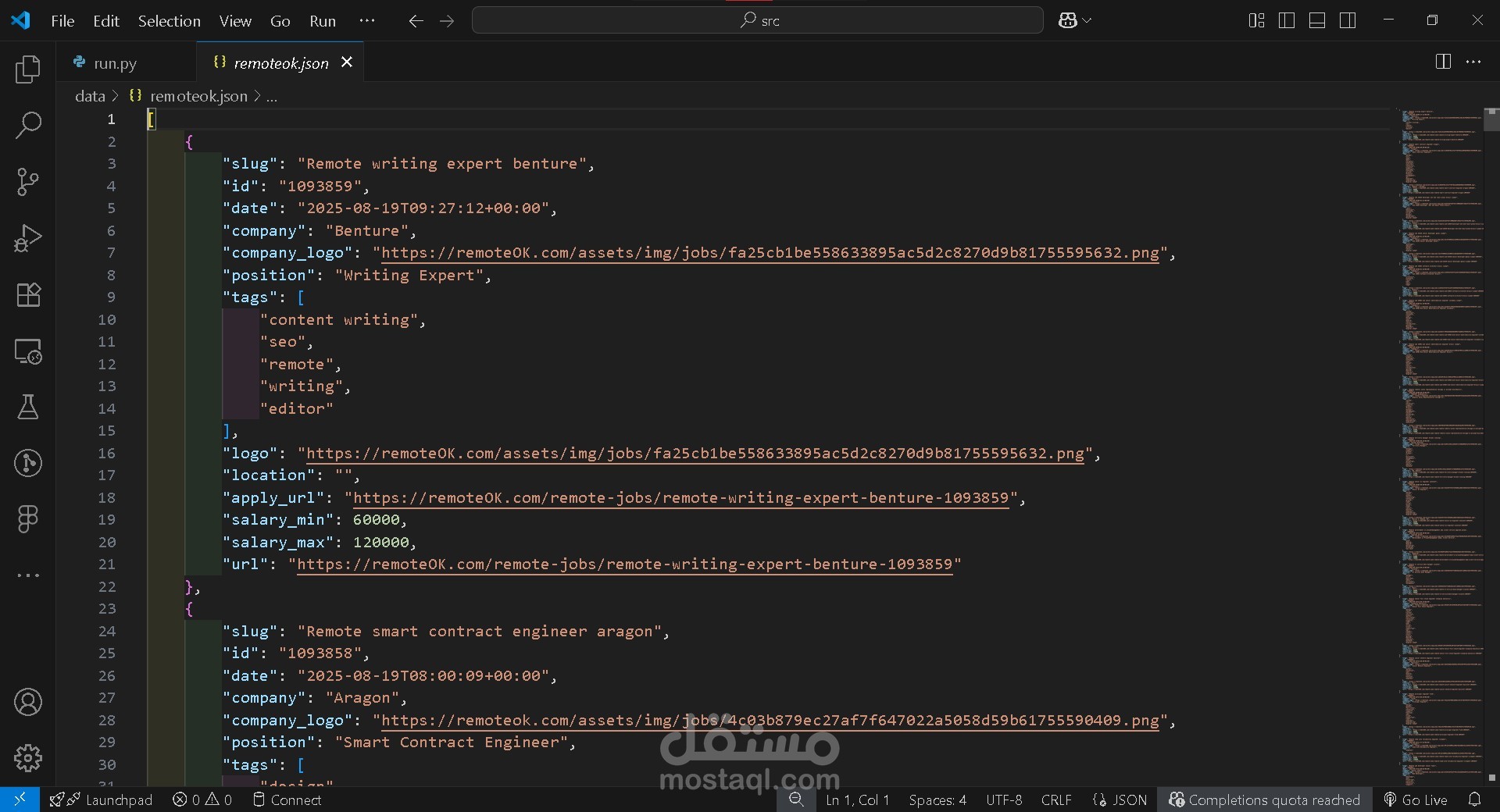The height and width of the screenshot is (812, 1500).
Task: Click Ln 1, Col 1 cursor position
Action: click(858, 800)
